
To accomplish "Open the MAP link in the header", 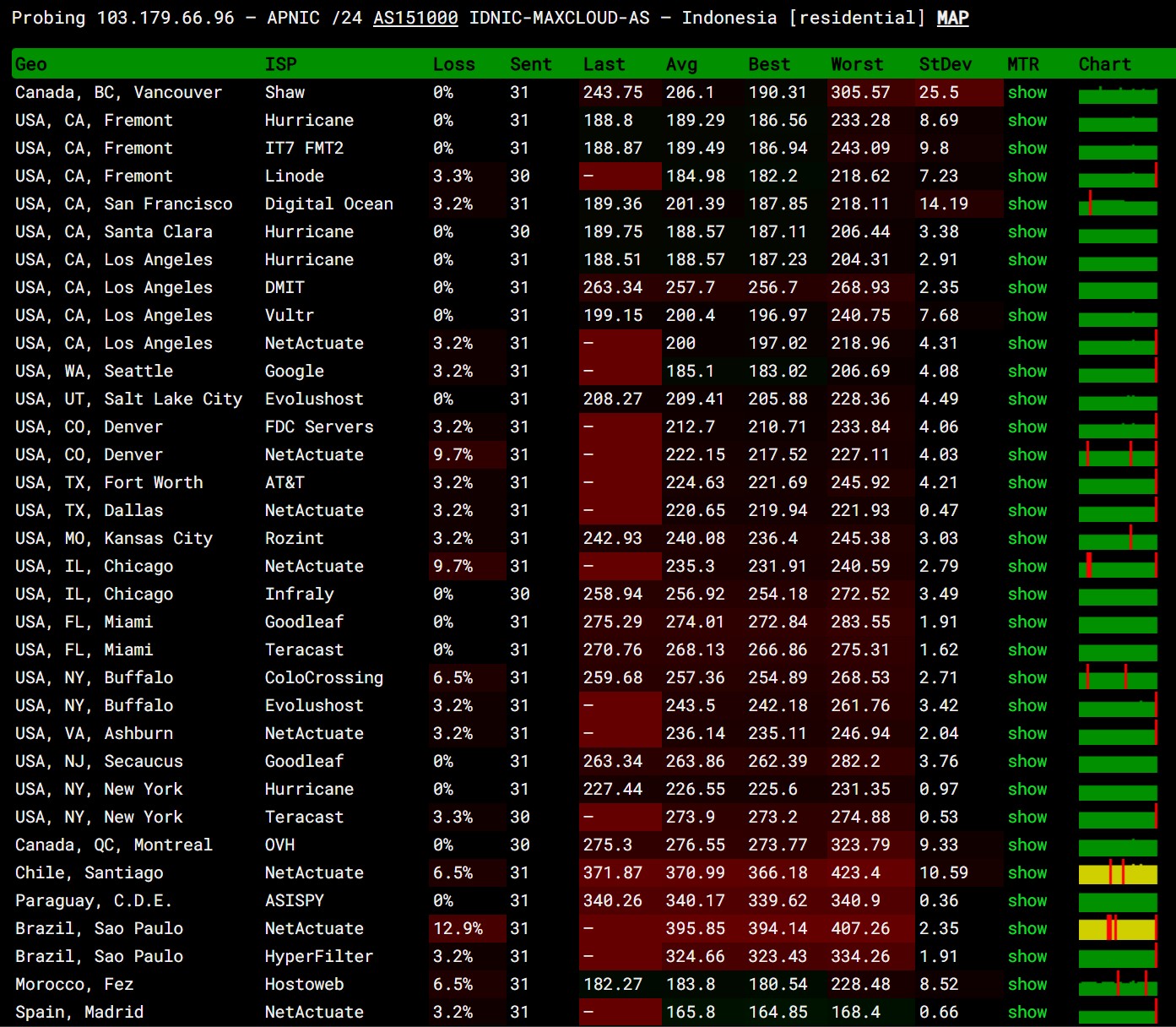I will 952,18.
